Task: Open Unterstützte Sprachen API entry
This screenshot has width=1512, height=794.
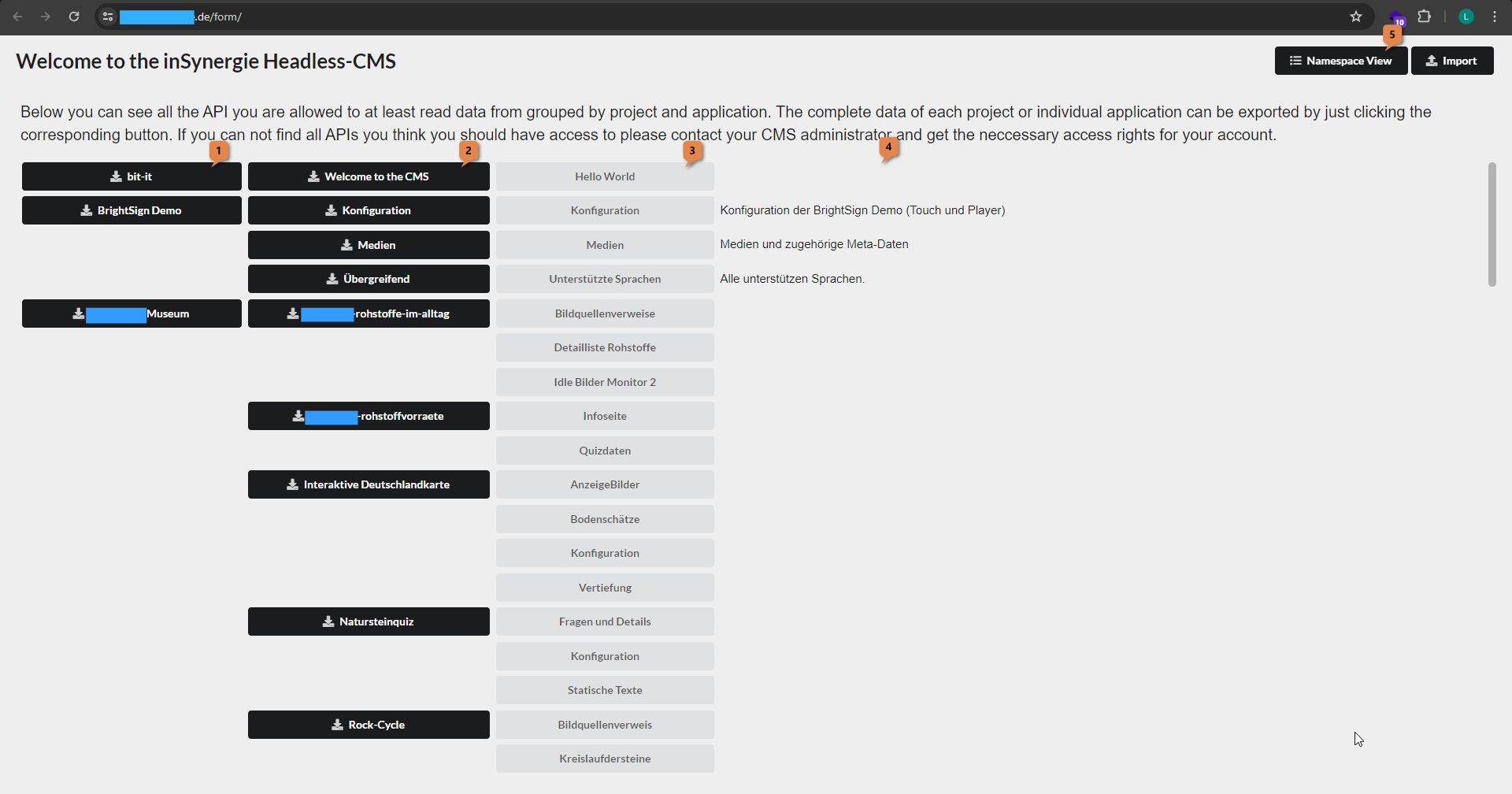Action: click(605, 279)
